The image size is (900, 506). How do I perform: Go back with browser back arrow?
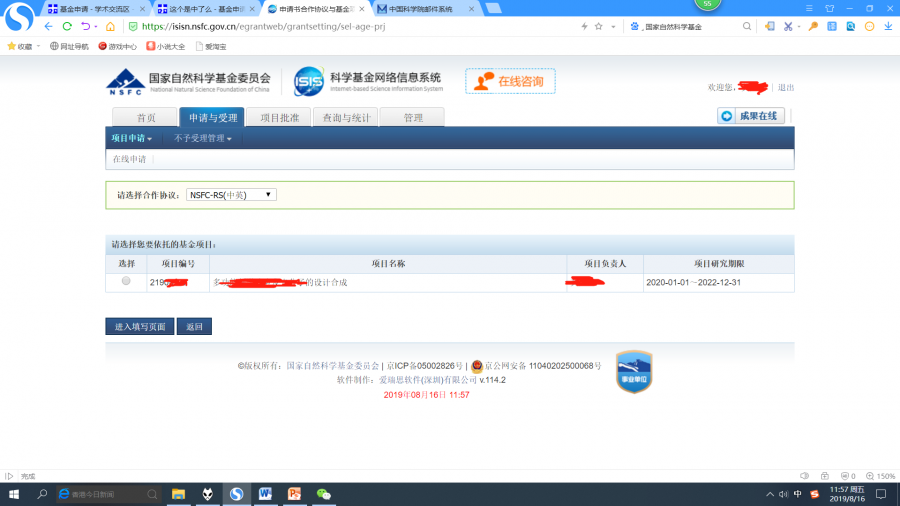48,26
